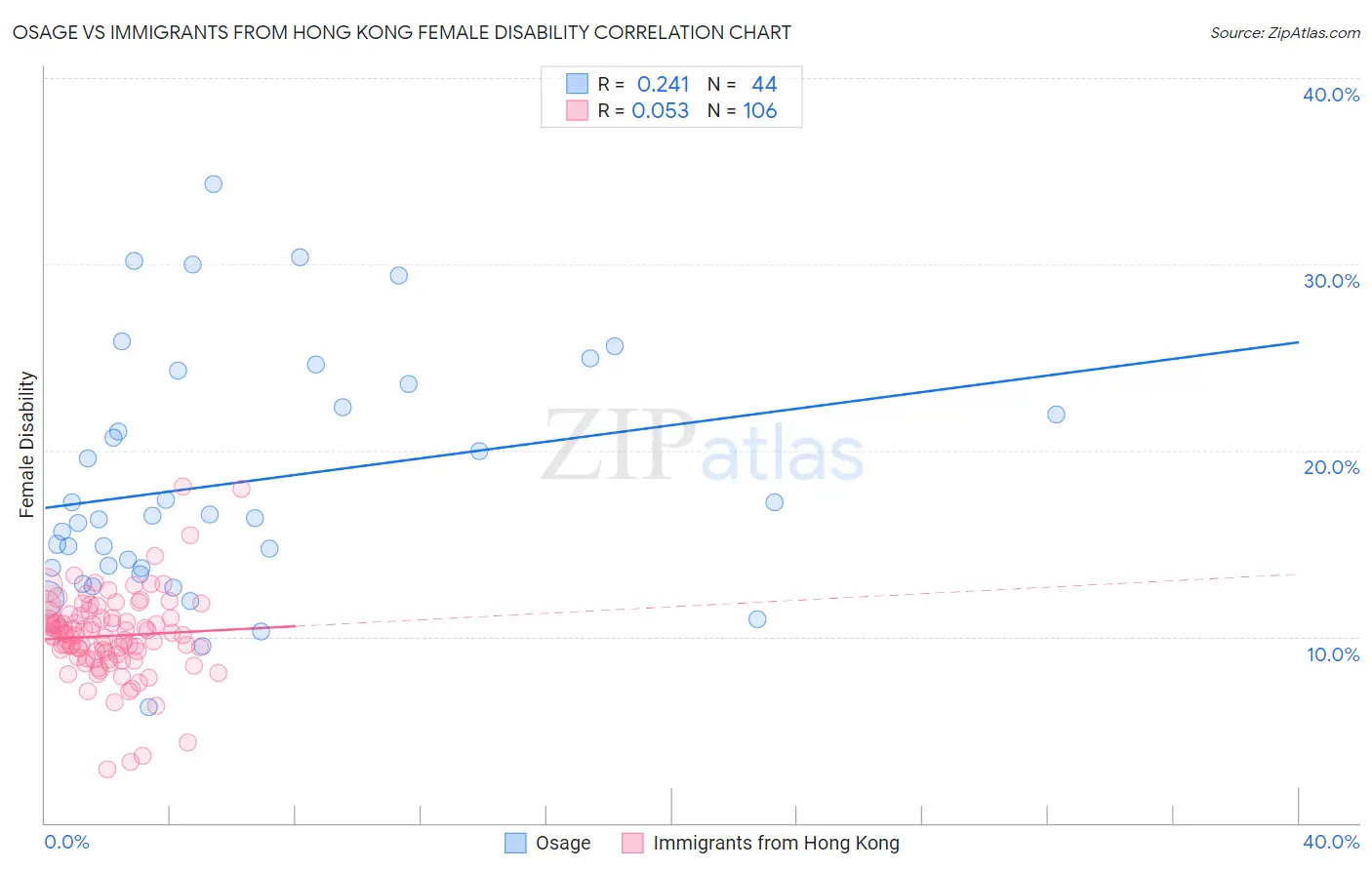Click the 40.0% x-axis label
This screenshot has height=870, width=1372.
(x=1331, y=842)
